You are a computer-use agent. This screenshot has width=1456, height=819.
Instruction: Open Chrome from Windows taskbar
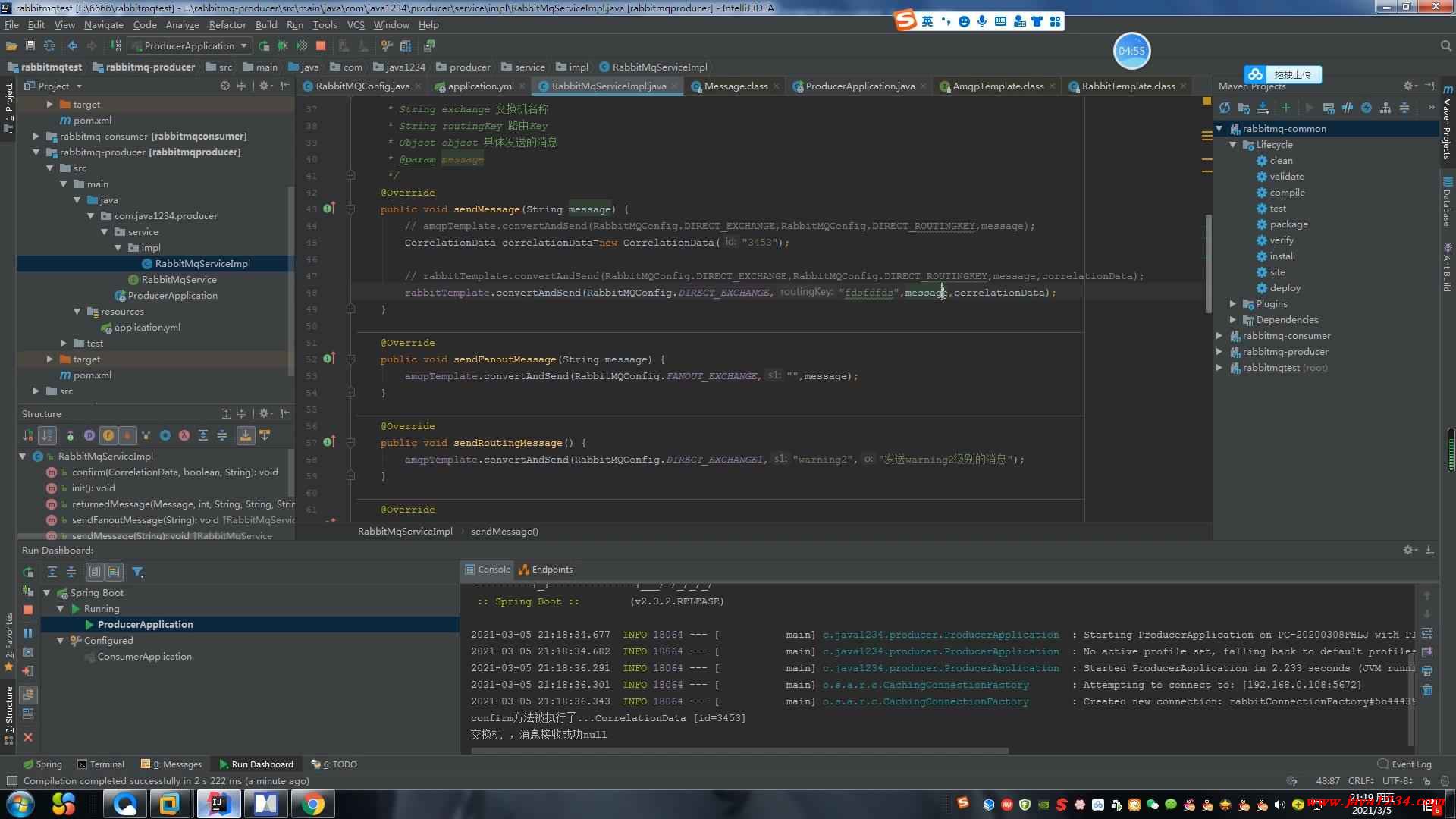coord(312,804)
